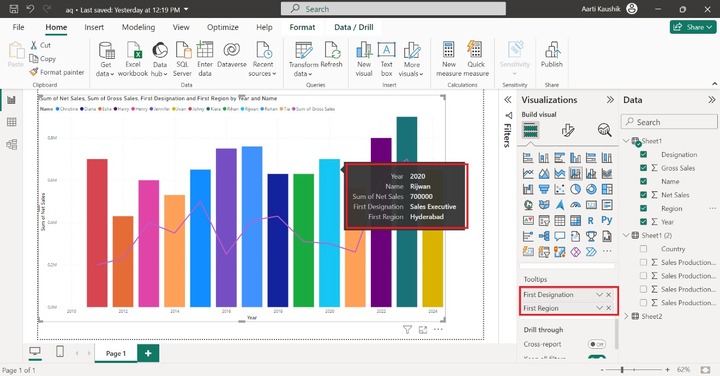Viewport: 720px width, 376px height.
Task: Switch to Report view in left sidebar
Action: [x=11, y=100]
